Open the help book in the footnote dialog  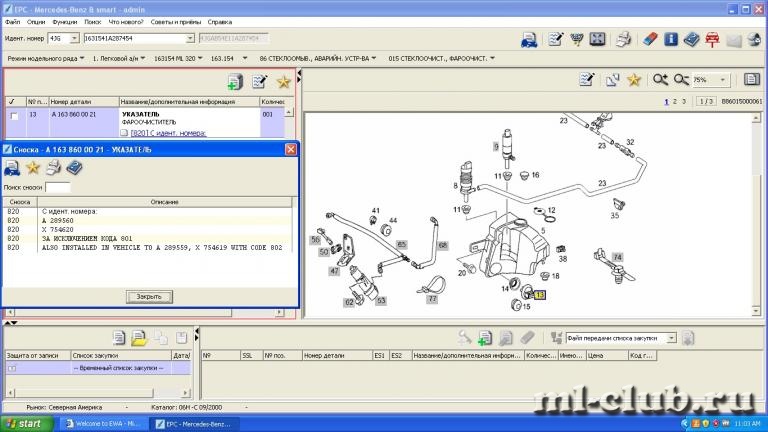pyautogui.click(x=74, y=168)
